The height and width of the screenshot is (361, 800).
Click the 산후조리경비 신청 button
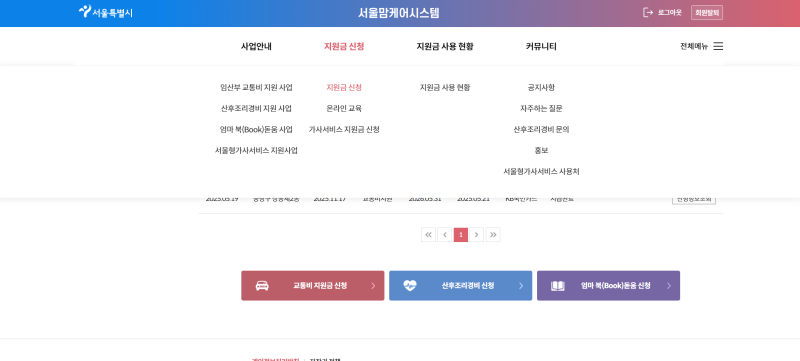[461, 286]
